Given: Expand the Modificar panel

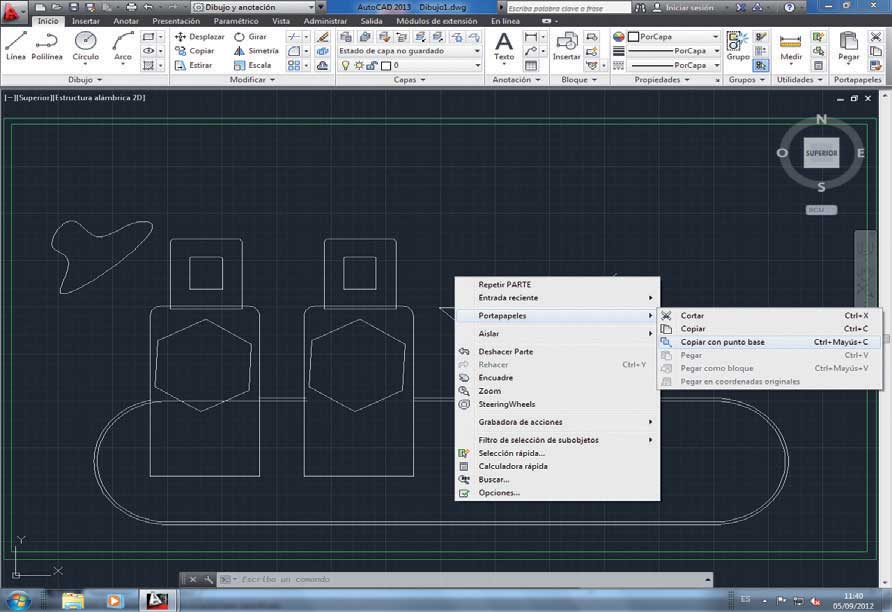Looking at the screenshot, I should pyautogui.click(x=252, y=80).
